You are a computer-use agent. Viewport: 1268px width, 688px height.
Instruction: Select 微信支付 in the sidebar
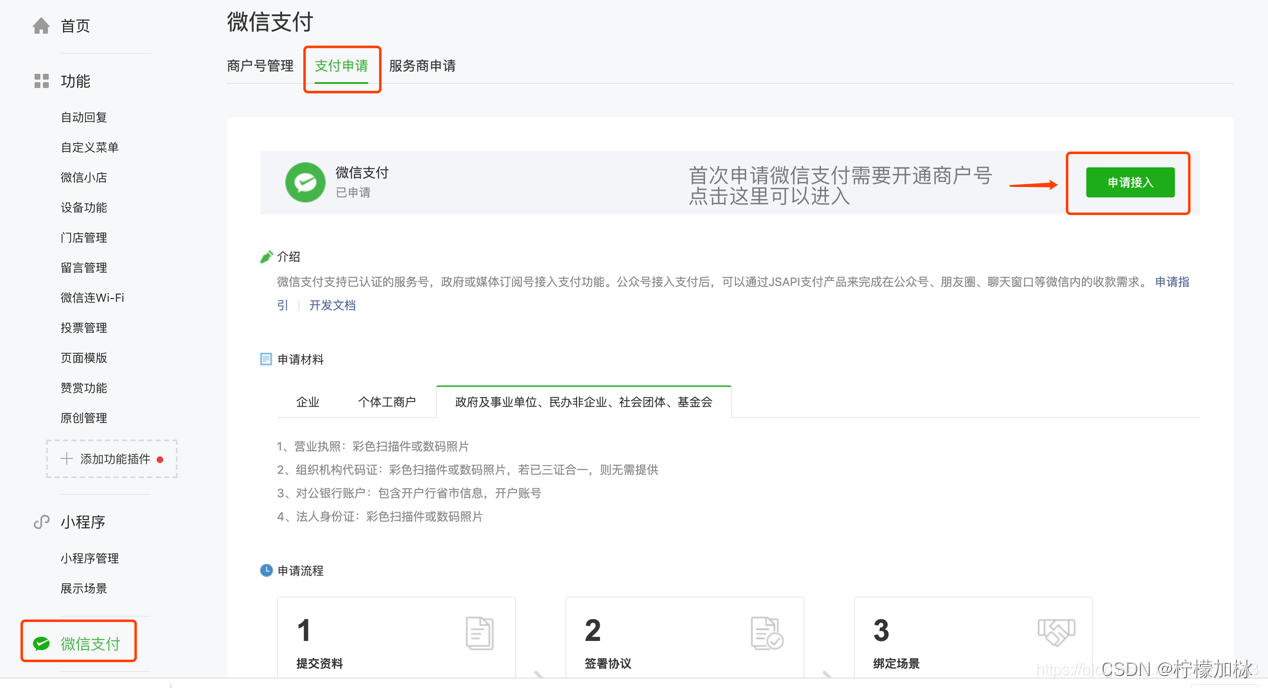90,644
